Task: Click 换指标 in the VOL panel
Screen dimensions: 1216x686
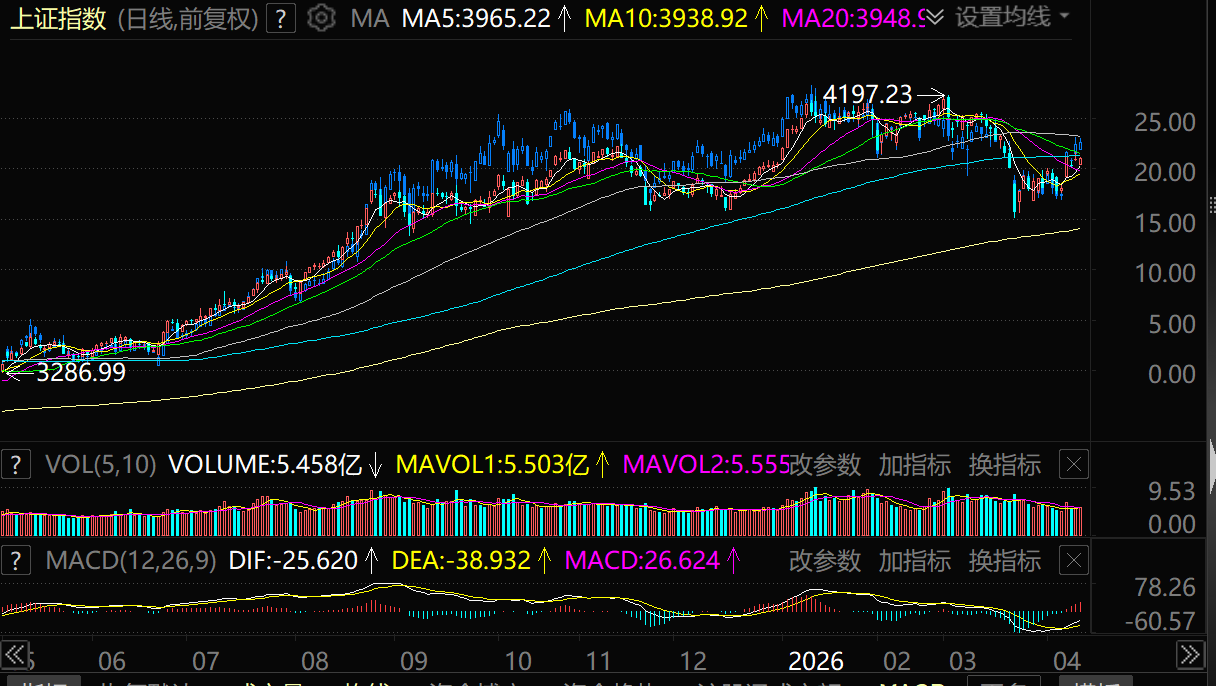Action: point(1004,465)
